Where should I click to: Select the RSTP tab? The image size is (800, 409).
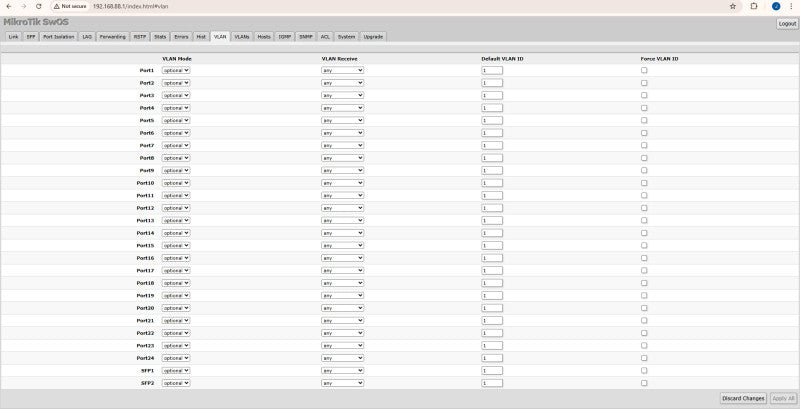pyautogui.click(x=140, y=37)
